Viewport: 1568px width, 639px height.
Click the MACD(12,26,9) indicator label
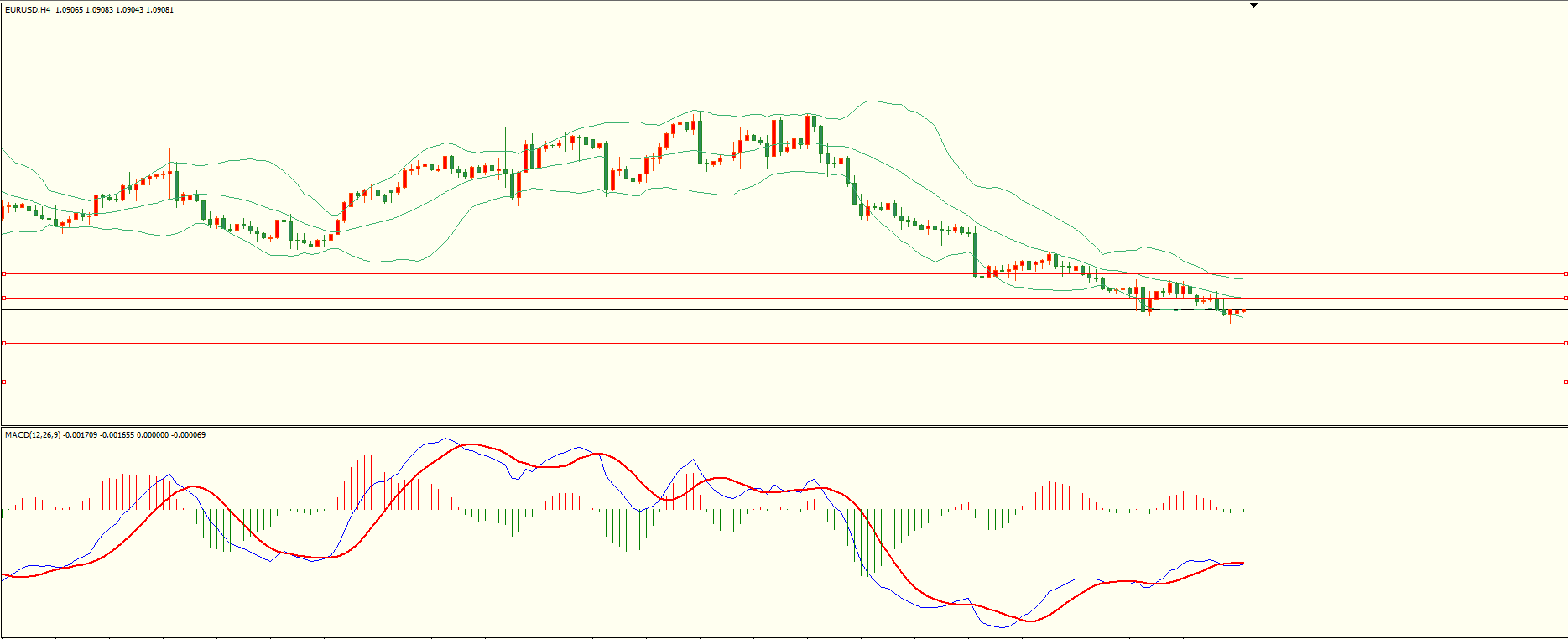(33, 435)
